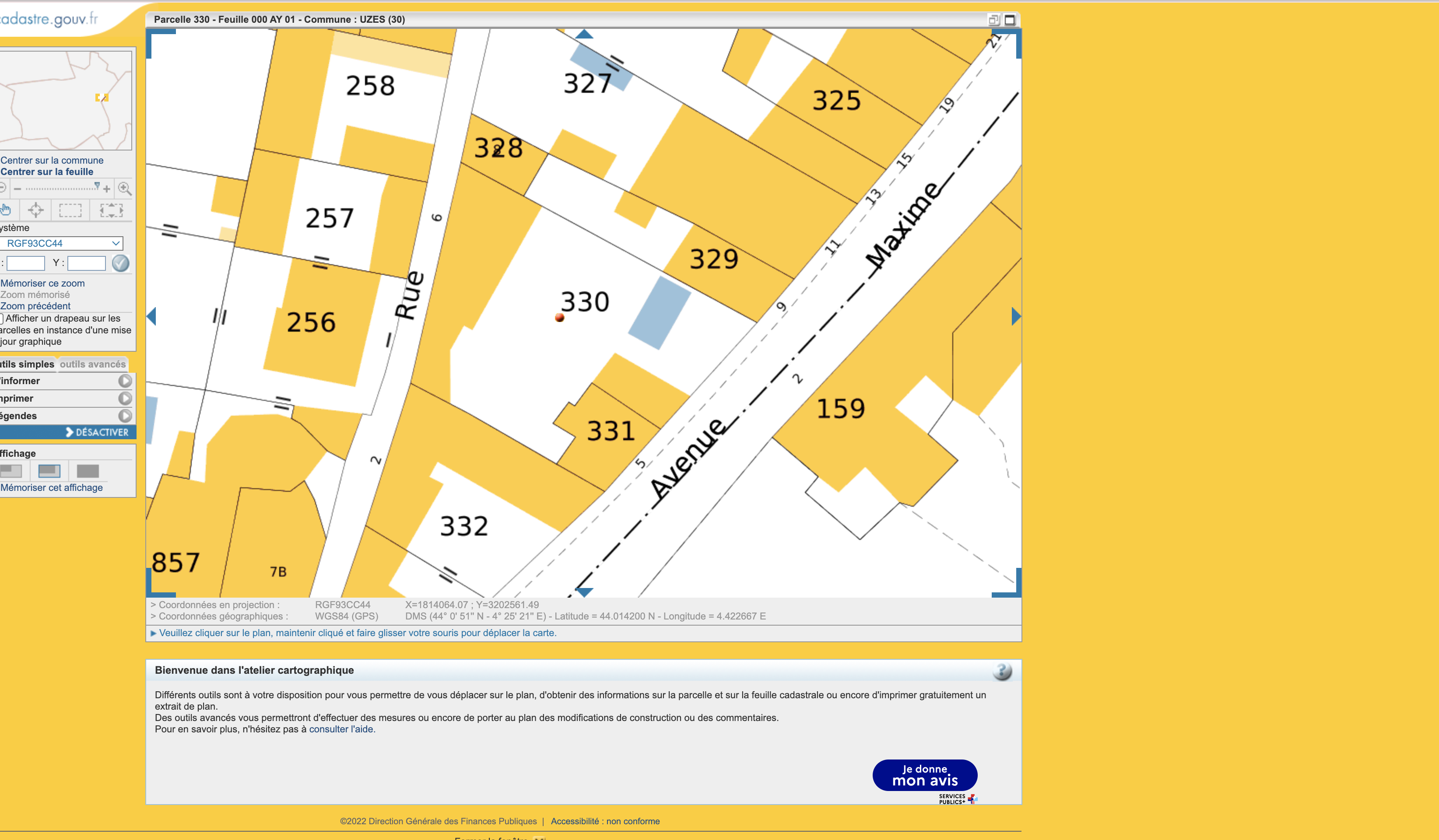Select the hand pan tool
This screenshot has height=840, width=1439.
click(x=6, y=210)
